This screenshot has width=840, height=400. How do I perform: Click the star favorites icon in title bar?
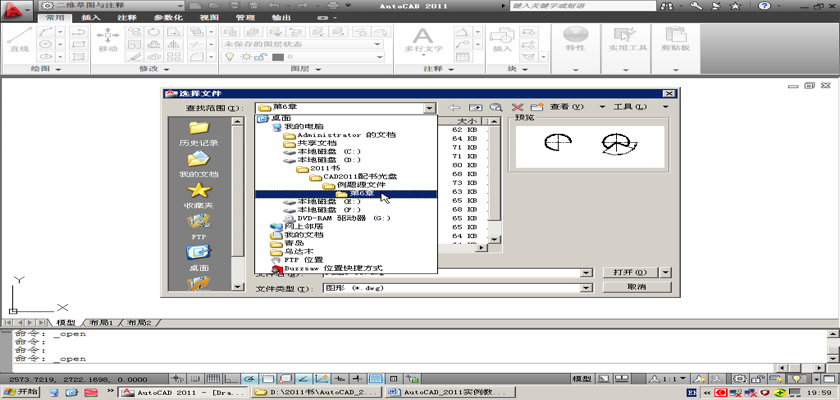coord(736,6)
